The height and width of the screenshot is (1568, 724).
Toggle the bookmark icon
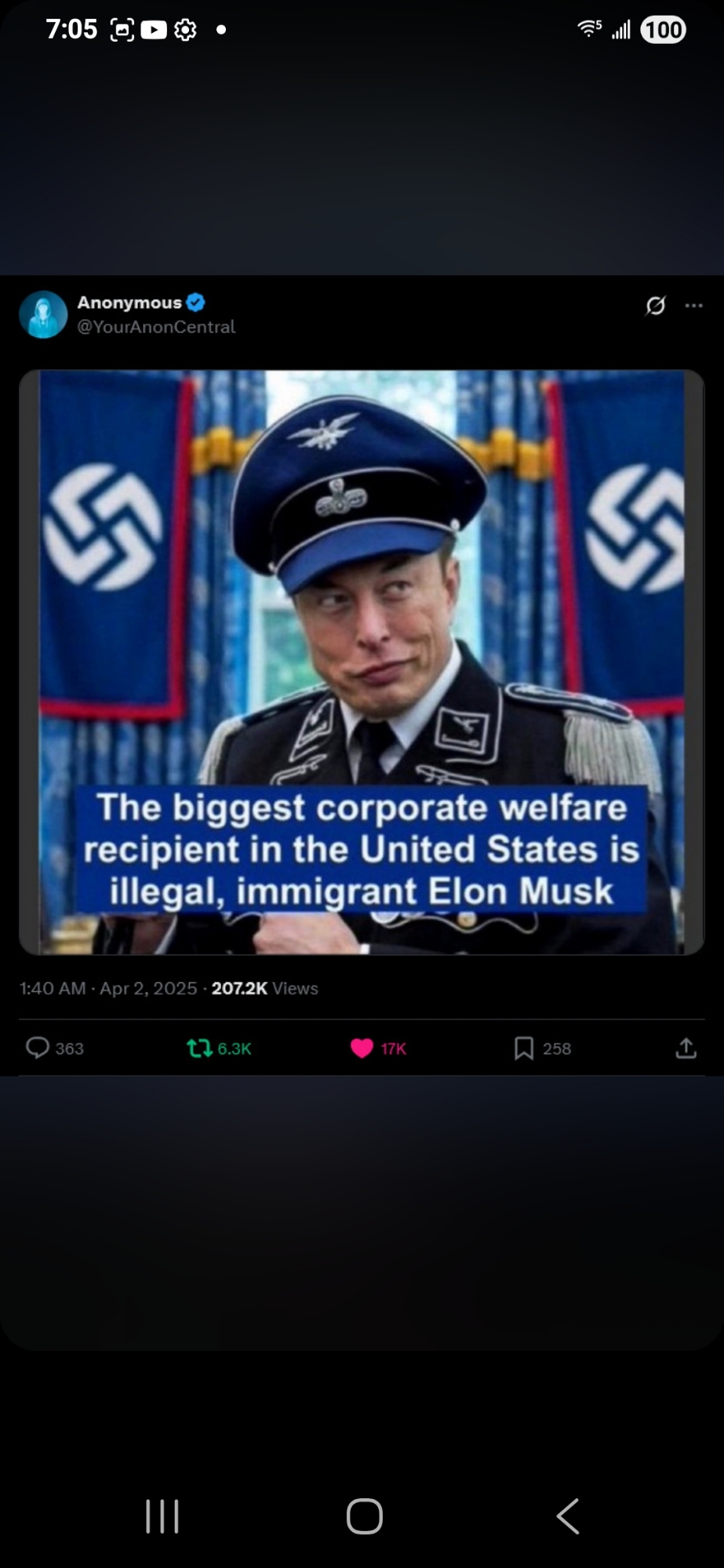tap(524, 1048)
